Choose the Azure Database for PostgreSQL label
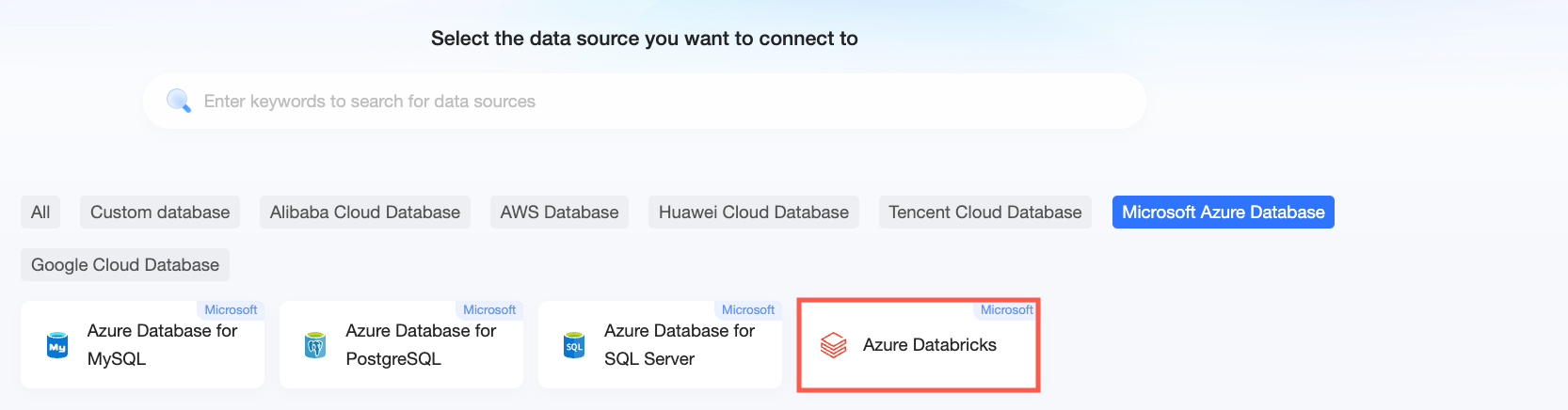1568x410 pixels. (x=421, y=344)
